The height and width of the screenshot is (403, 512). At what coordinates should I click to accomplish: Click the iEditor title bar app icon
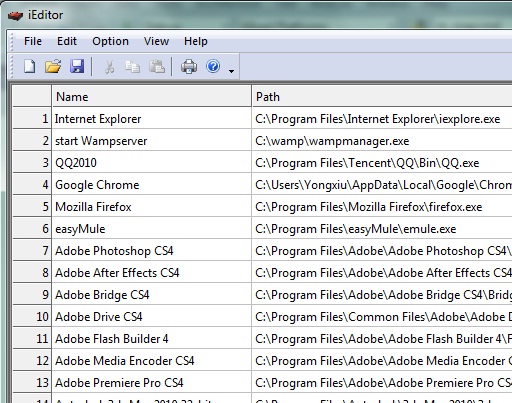click(x=15, y=15)
